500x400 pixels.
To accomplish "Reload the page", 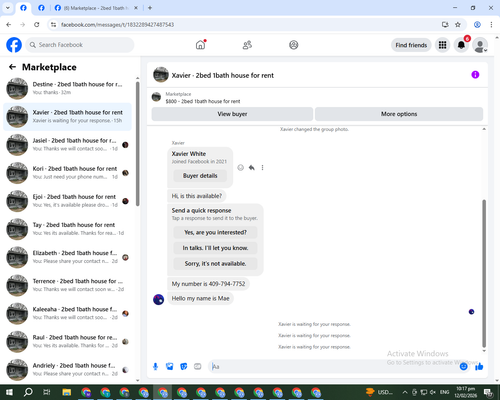I will pos(37,25).
